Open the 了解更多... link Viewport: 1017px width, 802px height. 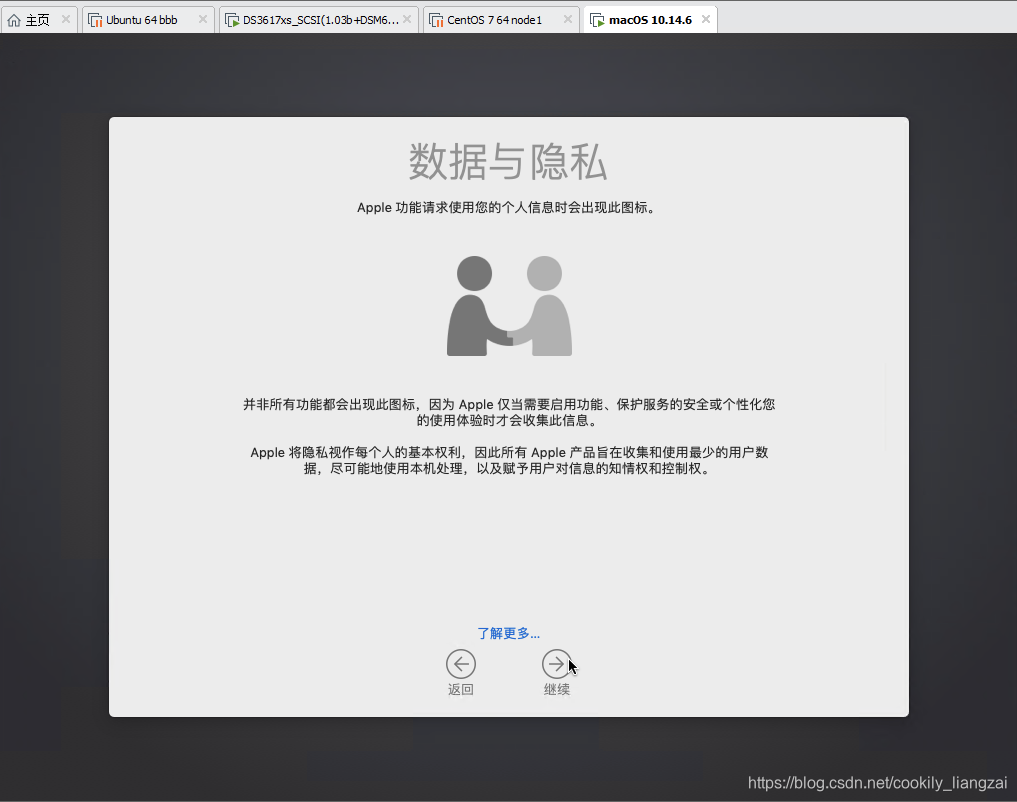pos(508,633)
